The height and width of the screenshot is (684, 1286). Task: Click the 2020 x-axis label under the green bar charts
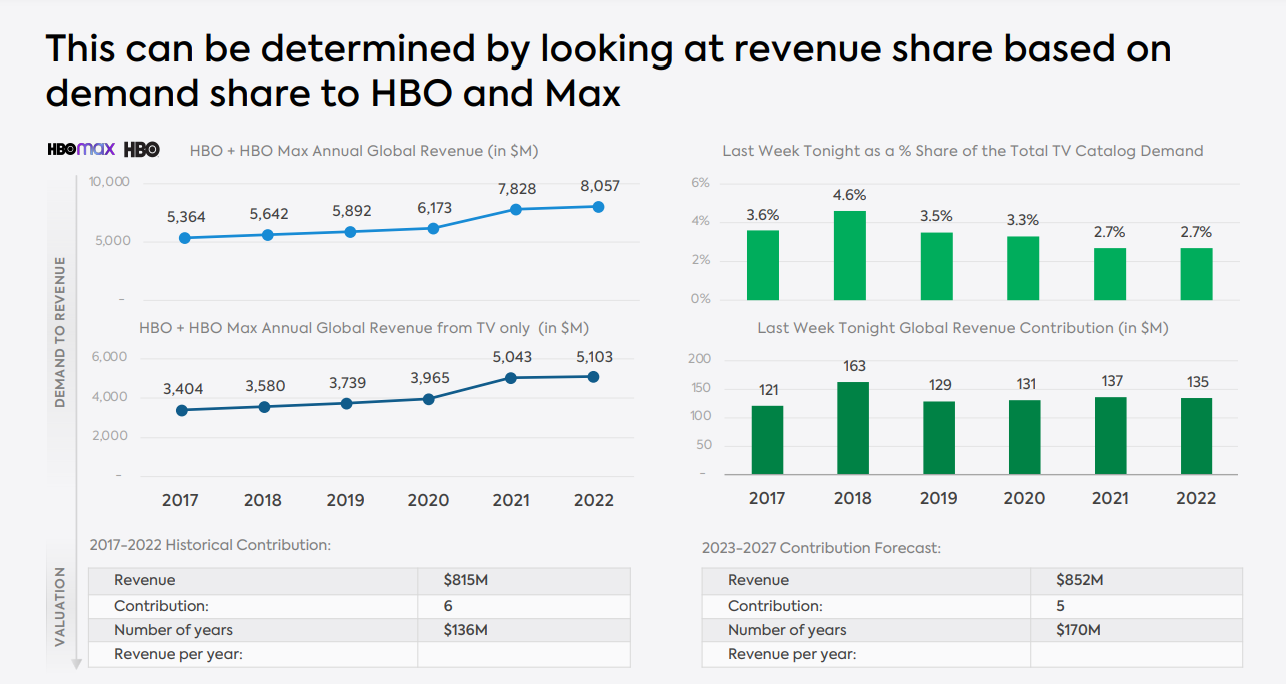point(1024,498)
